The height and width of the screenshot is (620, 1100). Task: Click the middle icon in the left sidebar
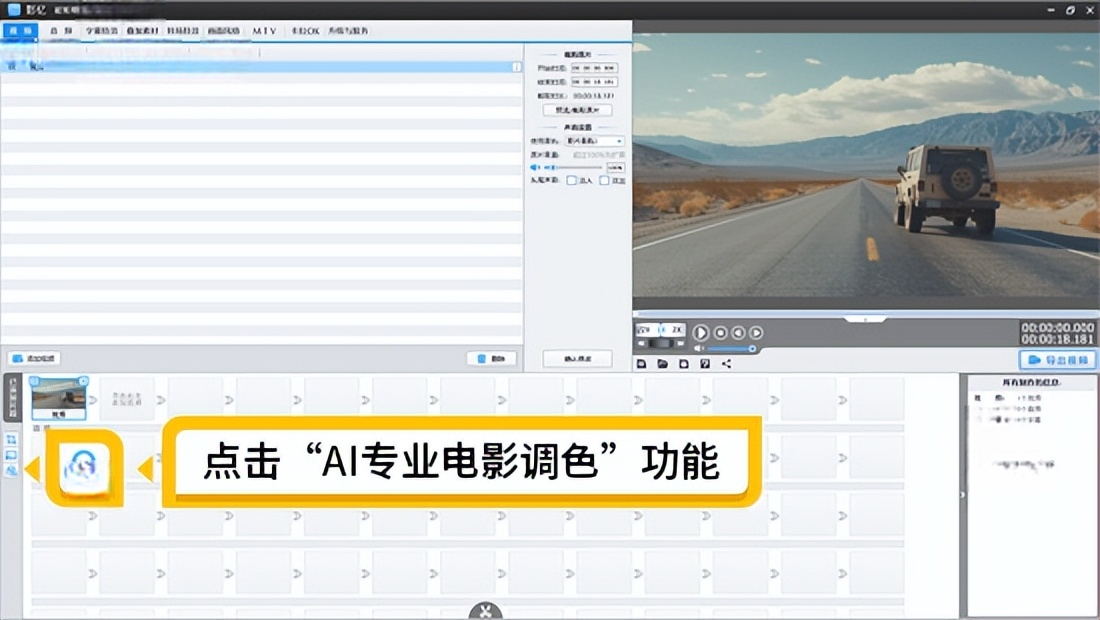[x=11, y=455]
